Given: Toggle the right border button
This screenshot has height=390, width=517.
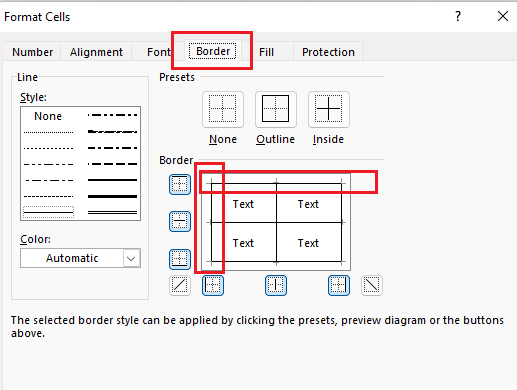Looking at the screenshot, I should (x=339, y=285).
